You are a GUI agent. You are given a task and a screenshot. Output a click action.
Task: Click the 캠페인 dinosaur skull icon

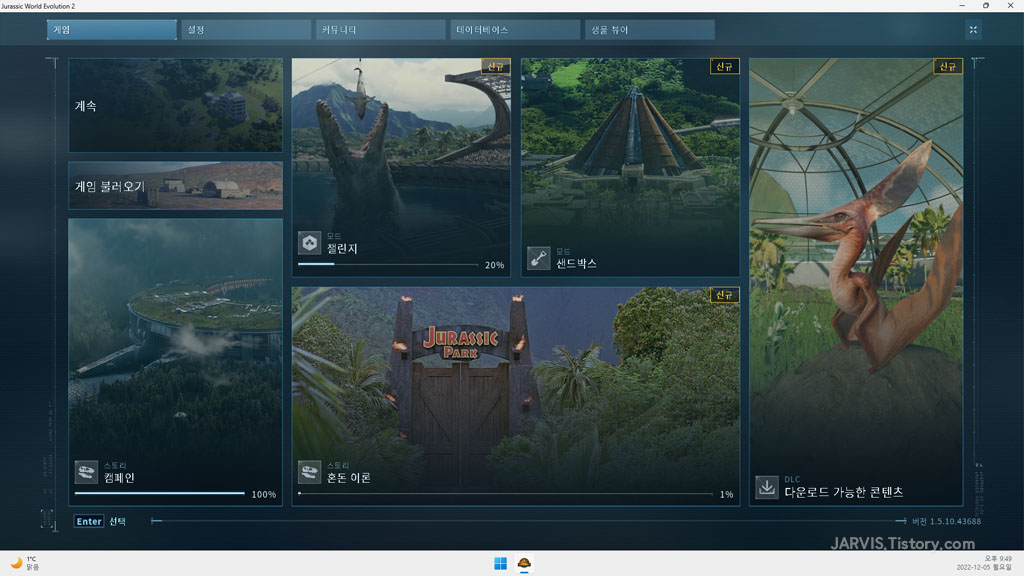86,472
